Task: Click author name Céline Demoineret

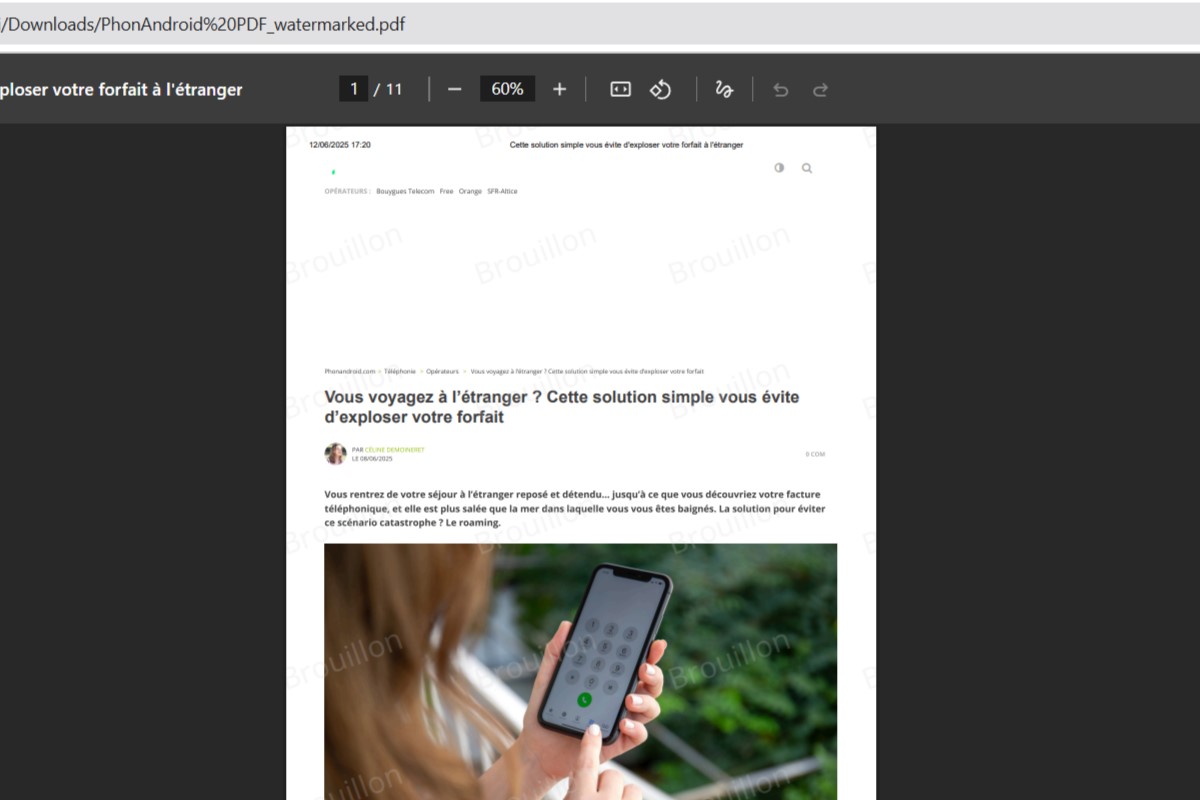Action: (x=394, y=450)
